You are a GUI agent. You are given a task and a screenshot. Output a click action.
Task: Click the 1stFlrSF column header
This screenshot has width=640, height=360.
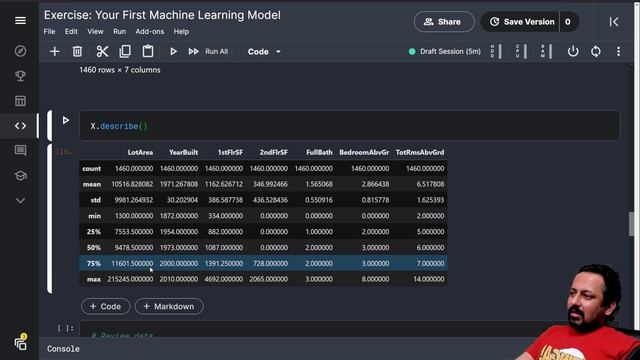230,152
